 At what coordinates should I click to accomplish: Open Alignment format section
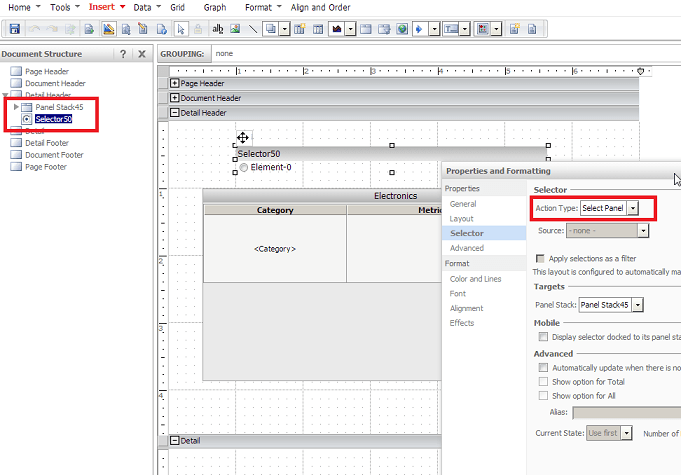pyautogui.click(x=466, y=308)
